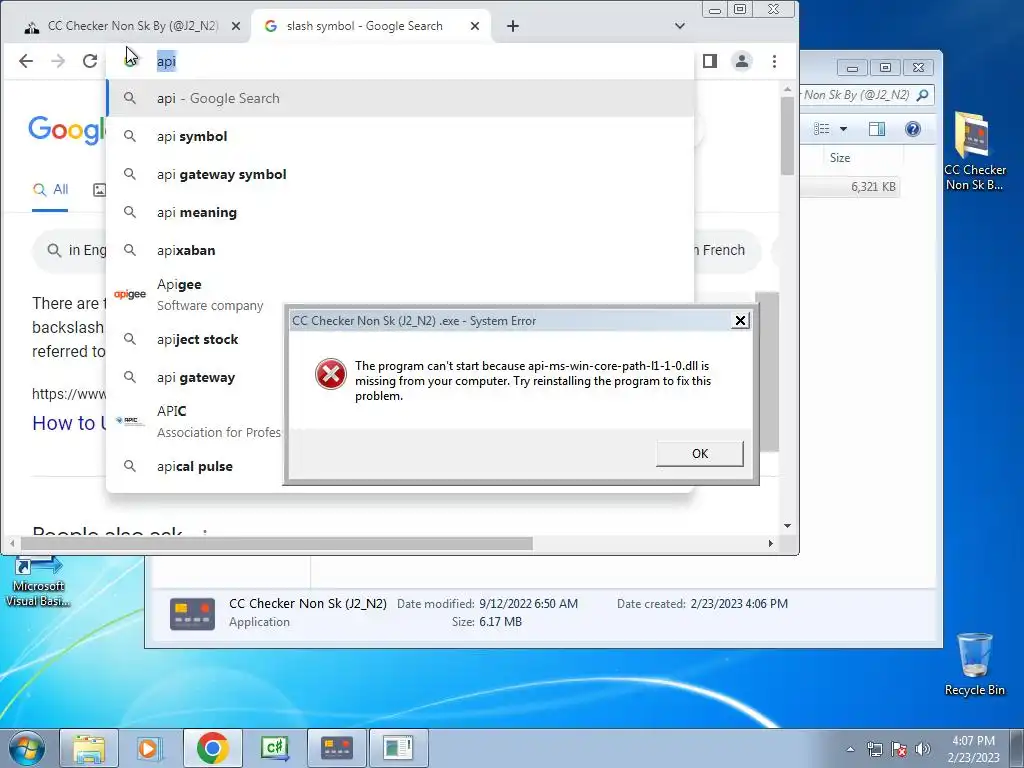Go forward in Chrome browser

(58, 61)
